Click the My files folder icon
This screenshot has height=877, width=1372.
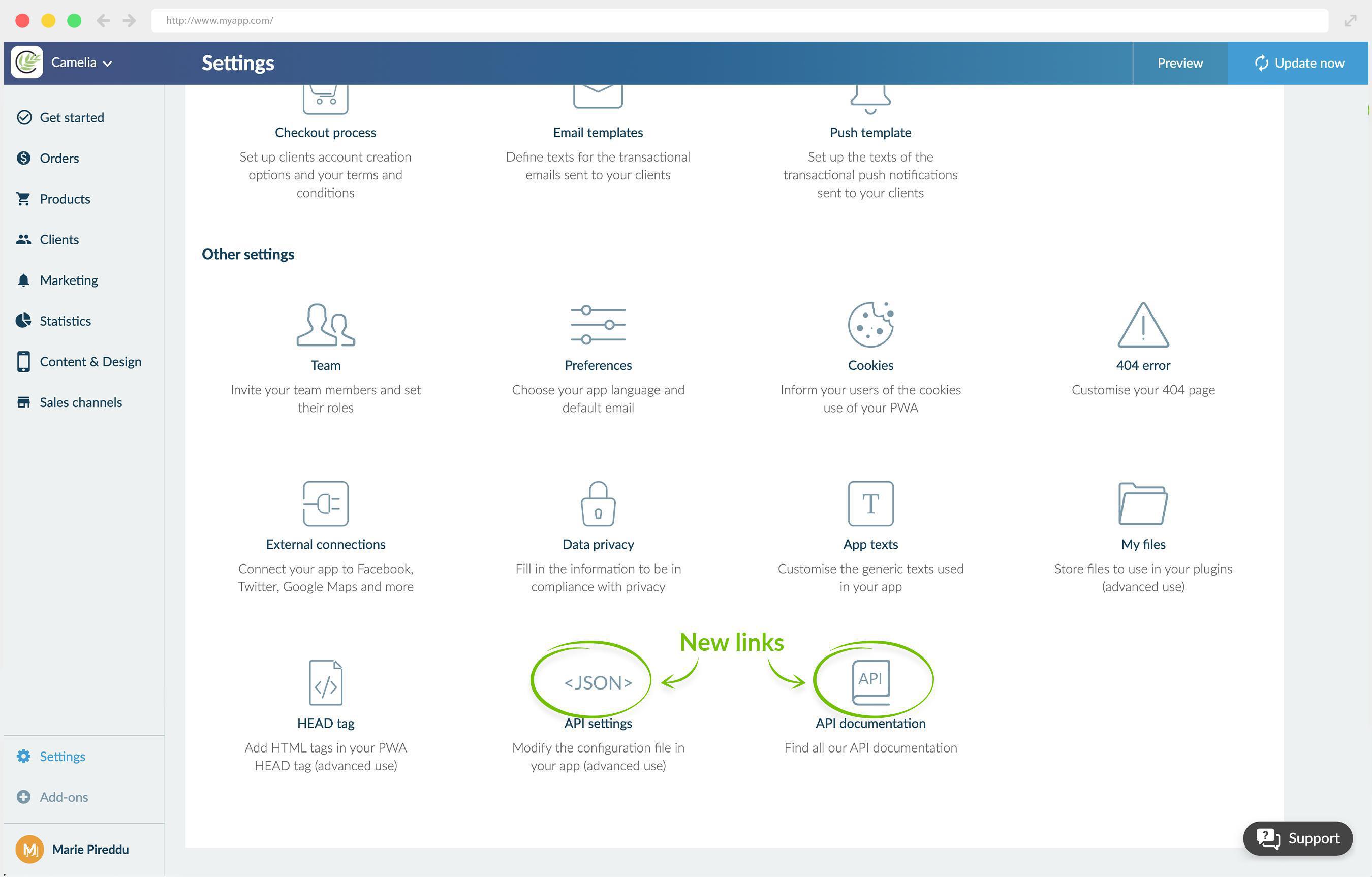[1142, 504]
